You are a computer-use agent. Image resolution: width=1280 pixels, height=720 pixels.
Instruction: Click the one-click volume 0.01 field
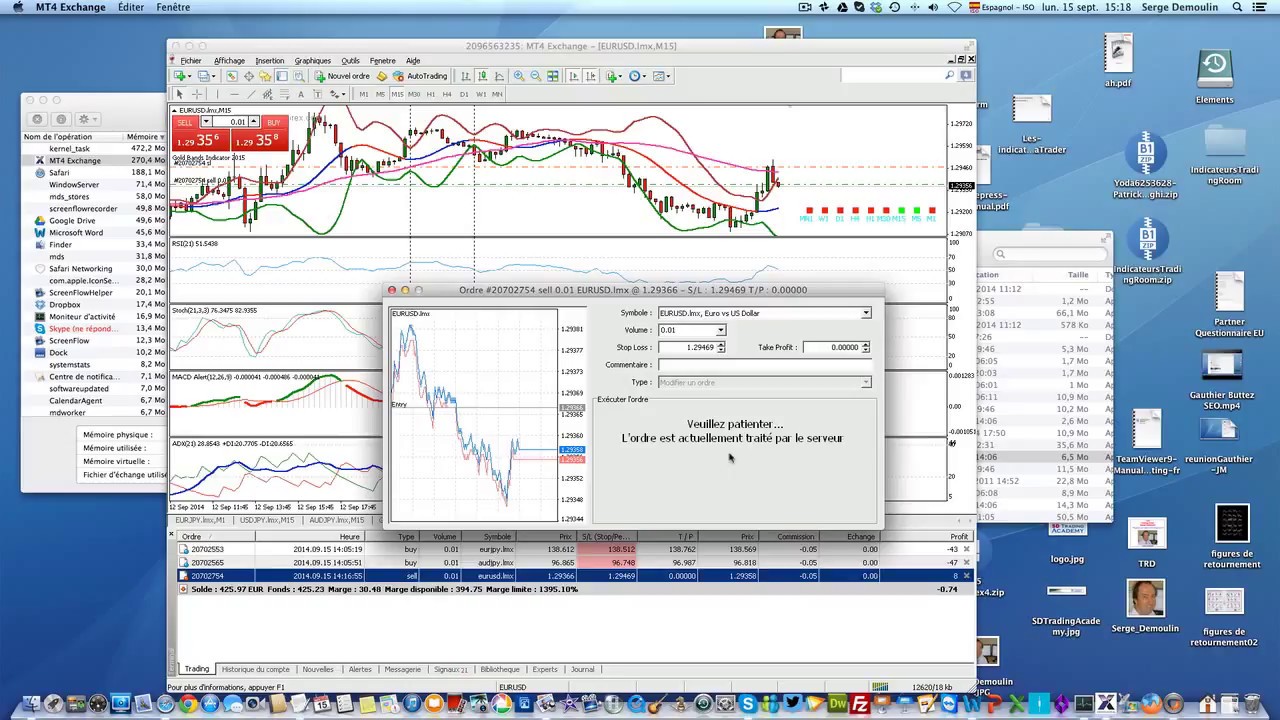(229, 122)
